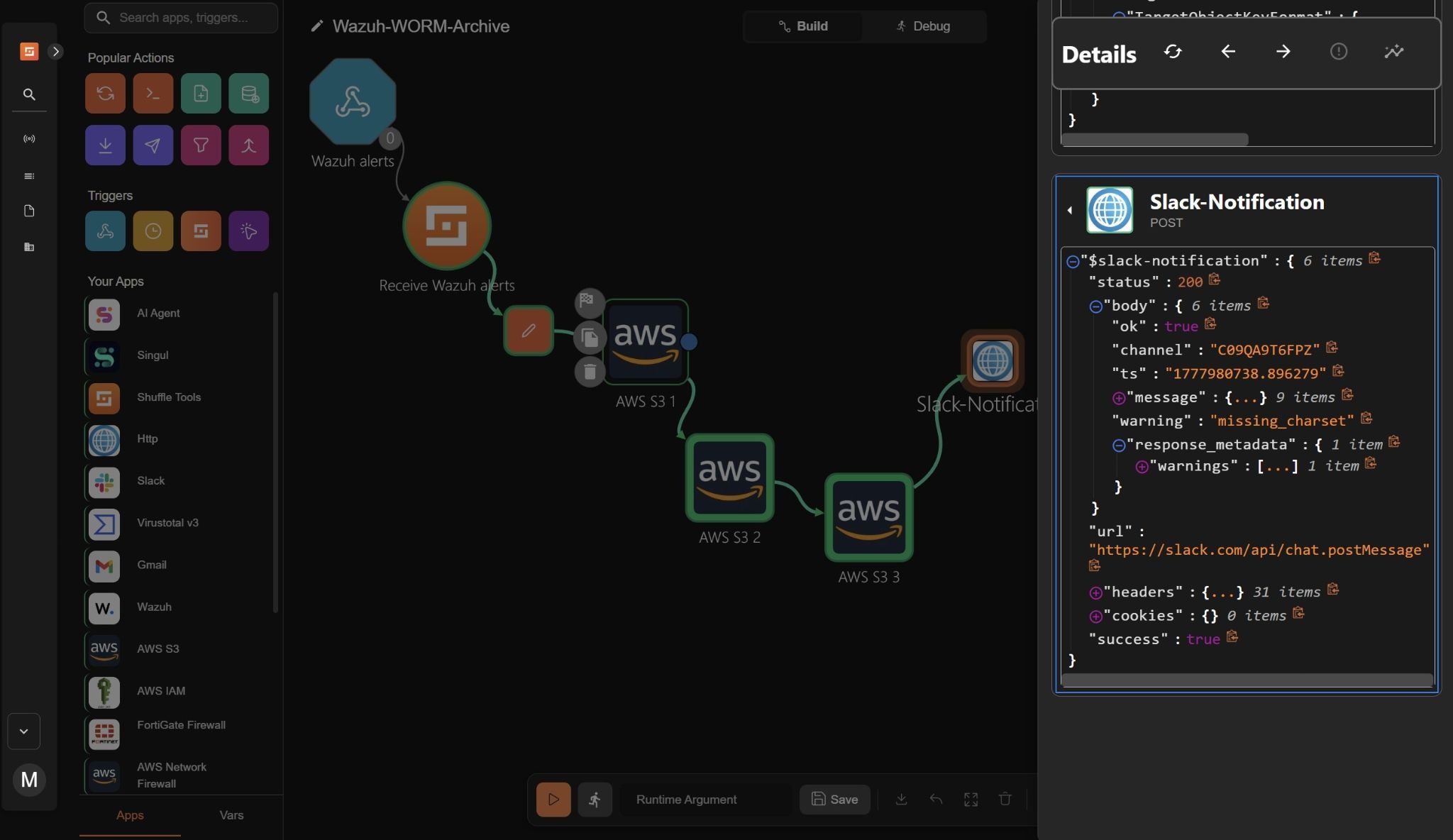Select the AWS S3 2 node
1453x840 pixels.
point(729,477)
